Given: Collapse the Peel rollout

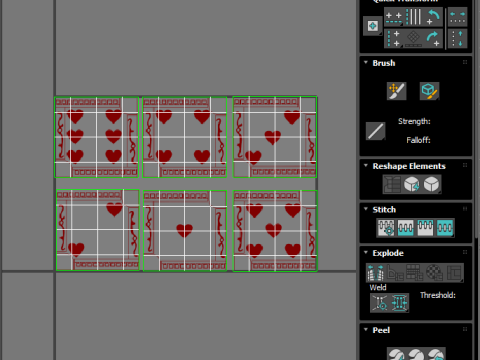Looking at the screenshot, I should pyautogui.click(x=366, y=330).
